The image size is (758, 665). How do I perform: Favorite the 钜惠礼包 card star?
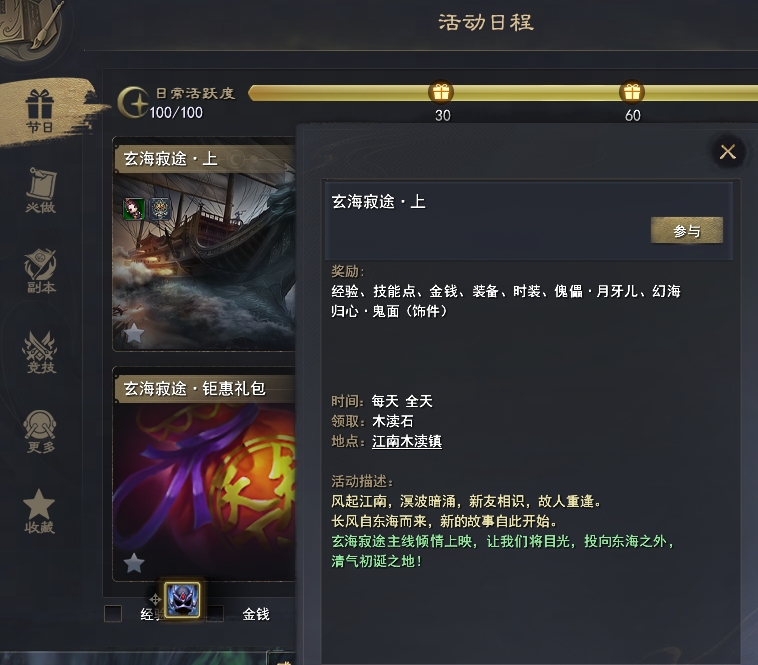[x=134, y=563]
